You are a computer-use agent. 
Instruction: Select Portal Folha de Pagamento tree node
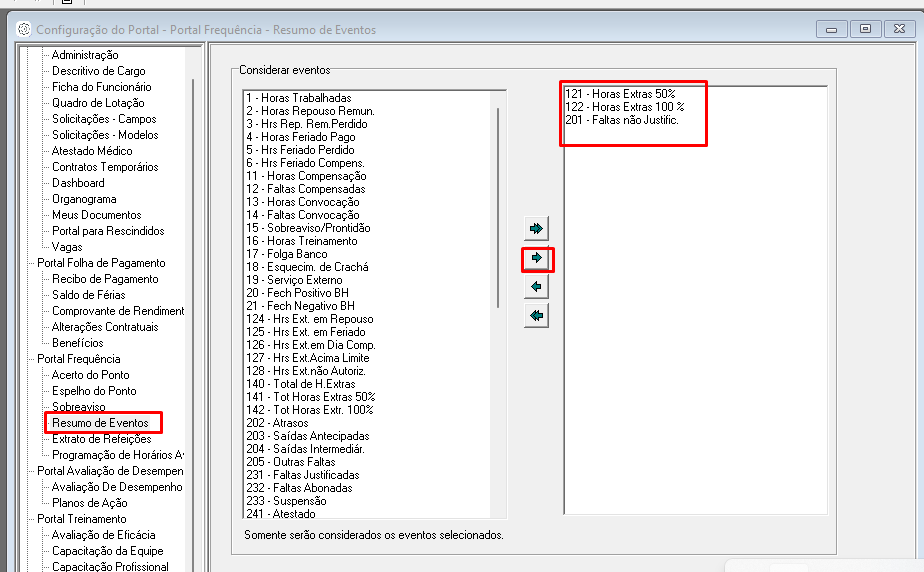pos(101,263)
